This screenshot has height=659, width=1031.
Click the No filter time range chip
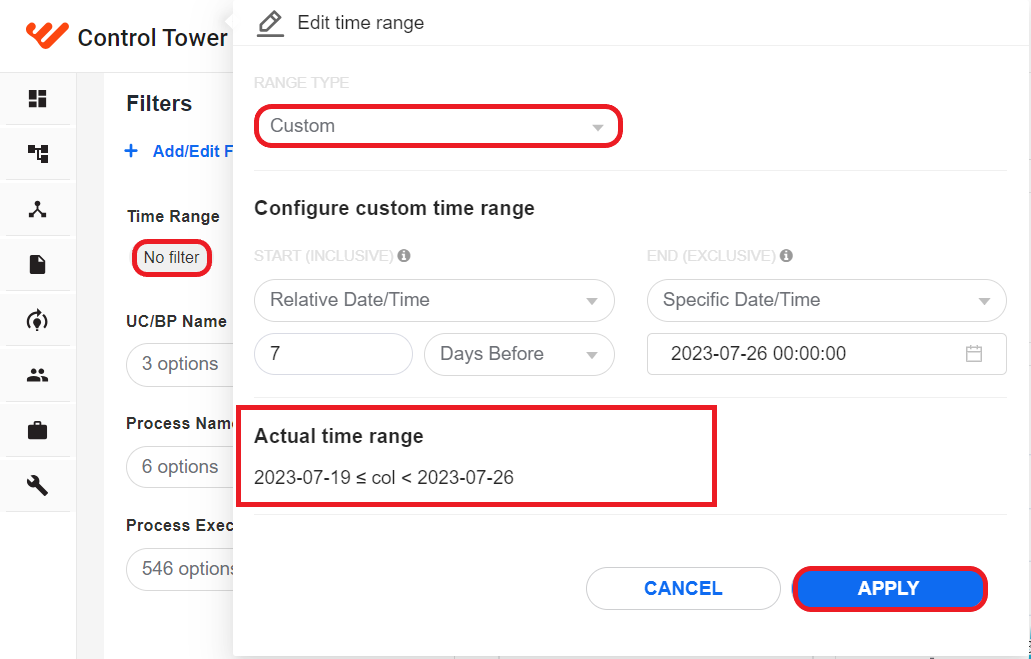click(172, 257)
